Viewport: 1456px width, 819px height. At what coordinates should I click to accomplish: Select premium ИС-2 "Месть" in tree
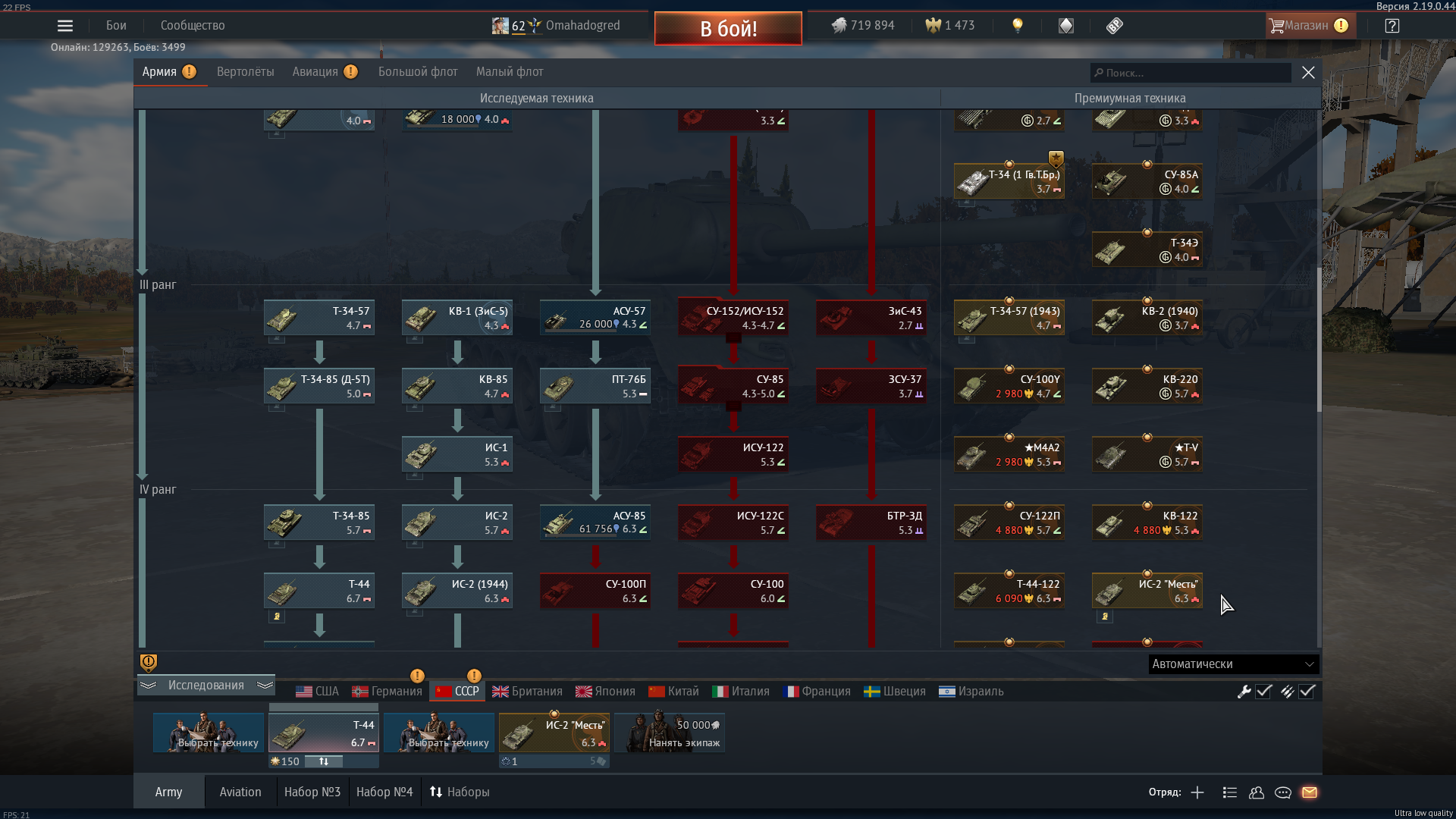(1147, 591)
